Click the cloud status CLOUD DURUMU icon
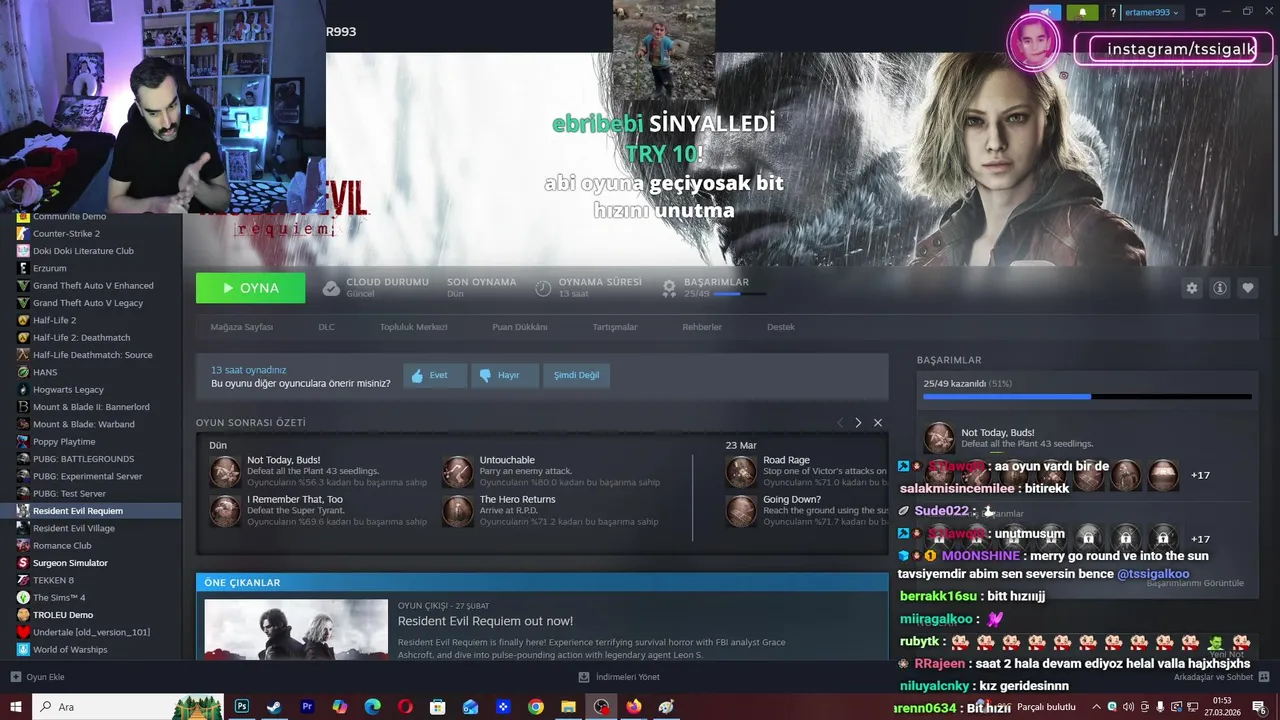This screenshot has width=1280, height=720. (x=331, y=288)
